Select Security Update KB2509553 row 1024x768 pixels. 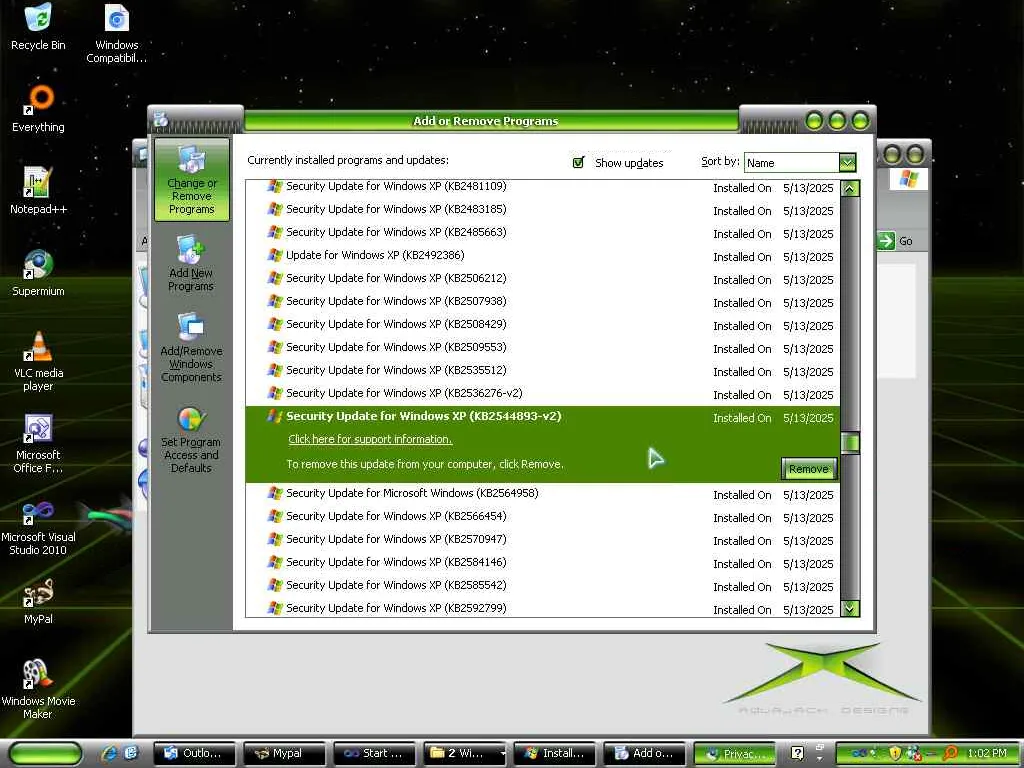click(543, 347)
